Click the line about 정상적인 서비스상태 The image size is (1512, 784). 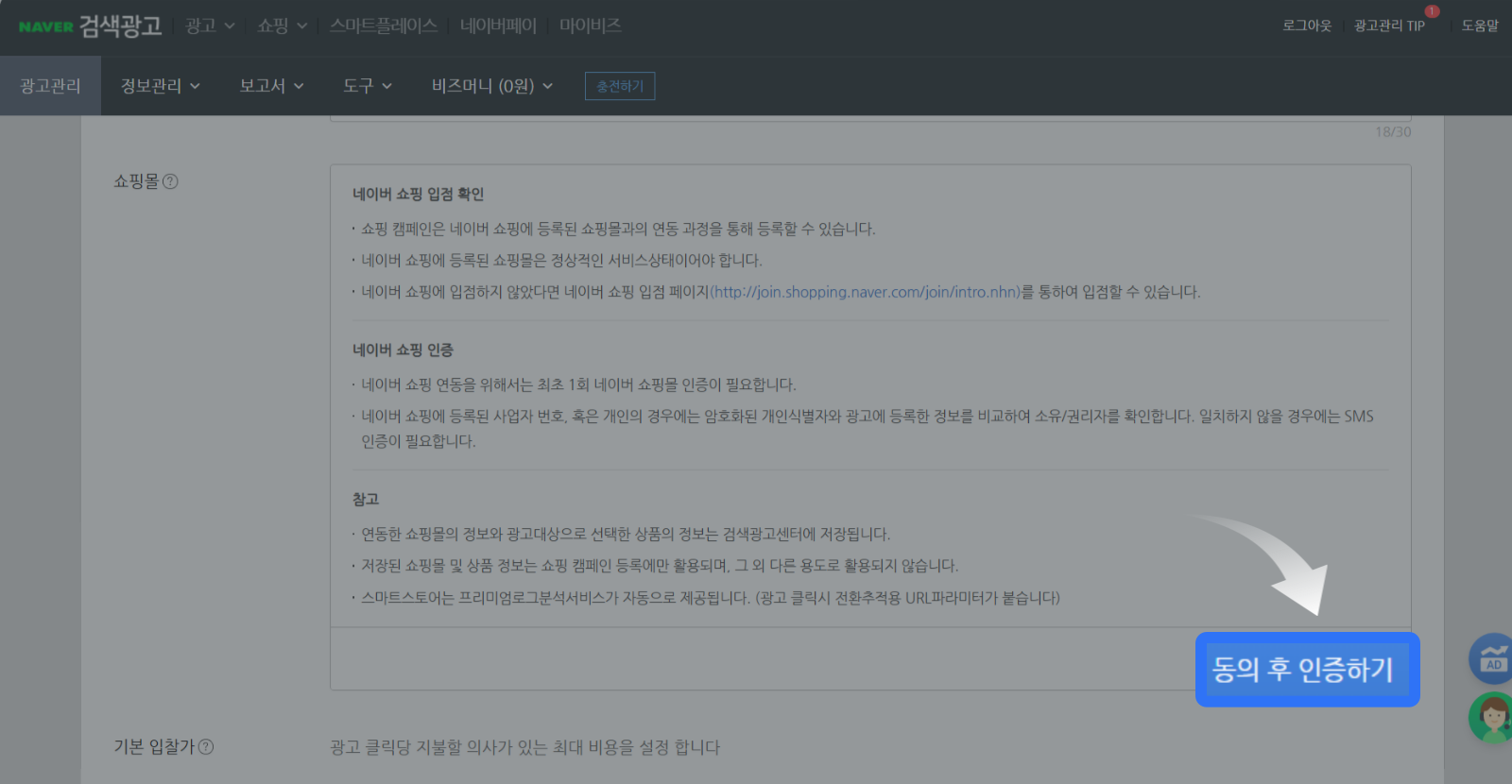(x=561, y=260)
